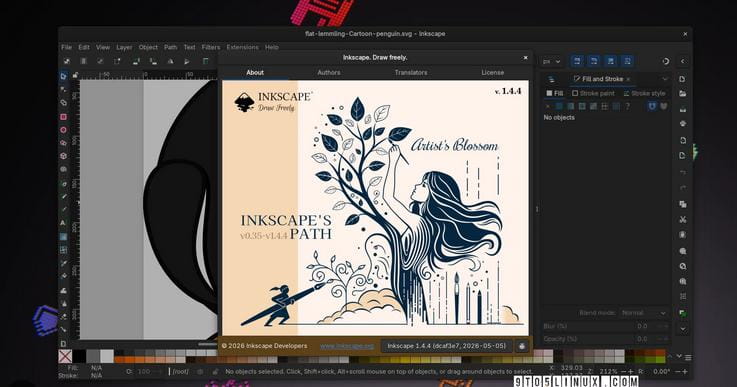Choose Radial gradient paint type
737x387 pixels.
tap(582, 107)
